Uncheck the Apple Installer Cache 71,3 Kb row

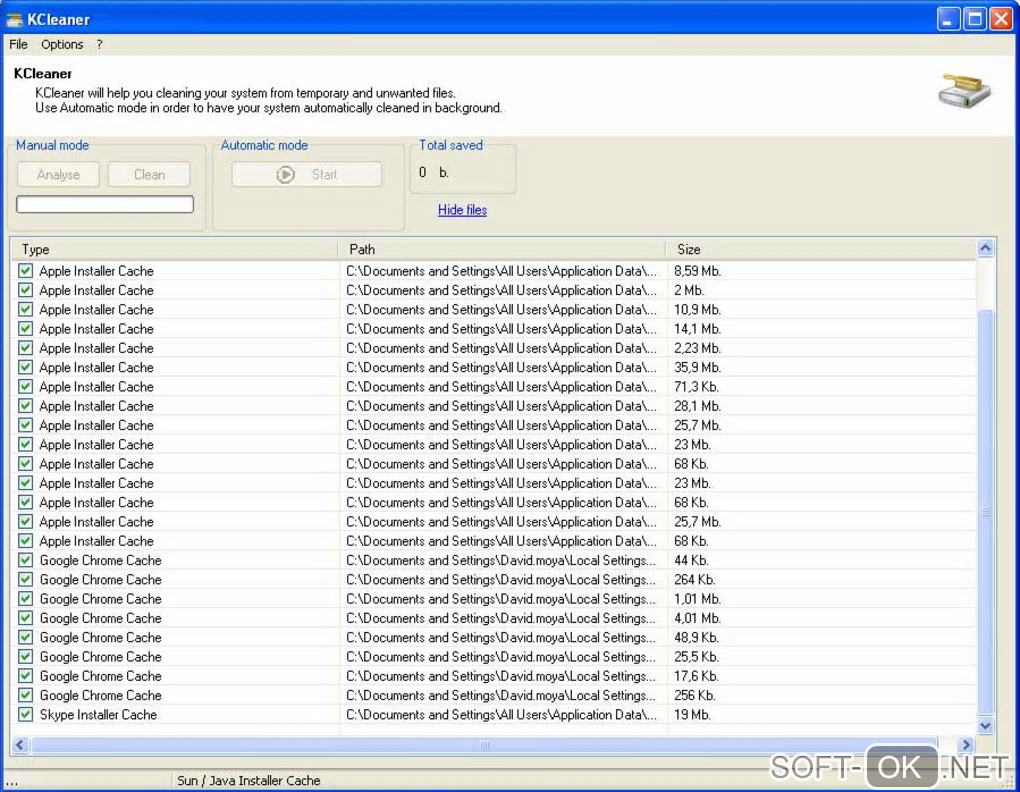(25, 386)
